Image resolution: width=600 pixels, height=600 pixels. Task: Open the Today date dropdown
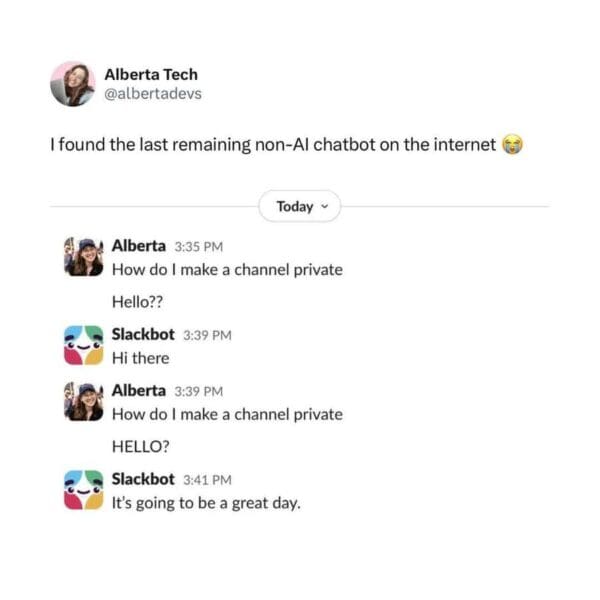299,207
